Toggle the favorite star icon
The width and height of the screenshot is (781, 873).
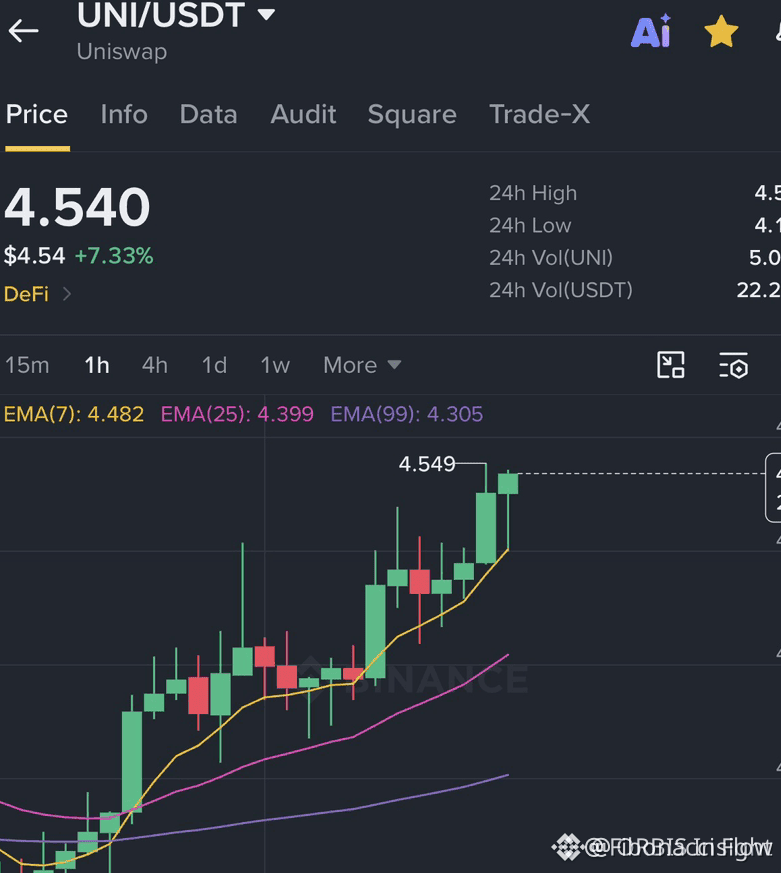(x=721, y=31)
